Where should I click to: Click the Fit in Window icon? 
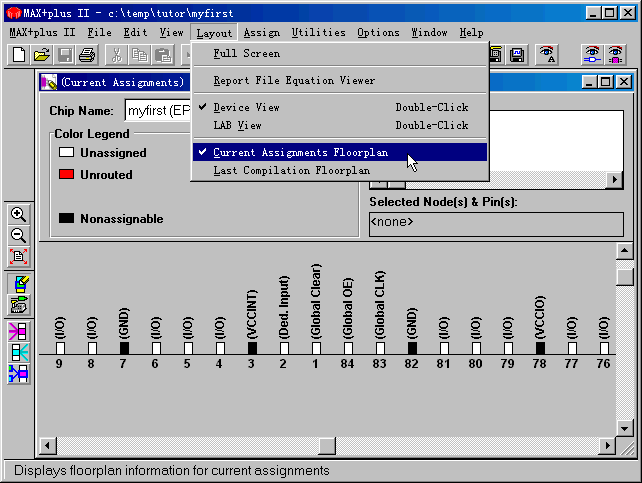[x=18, y=257]
